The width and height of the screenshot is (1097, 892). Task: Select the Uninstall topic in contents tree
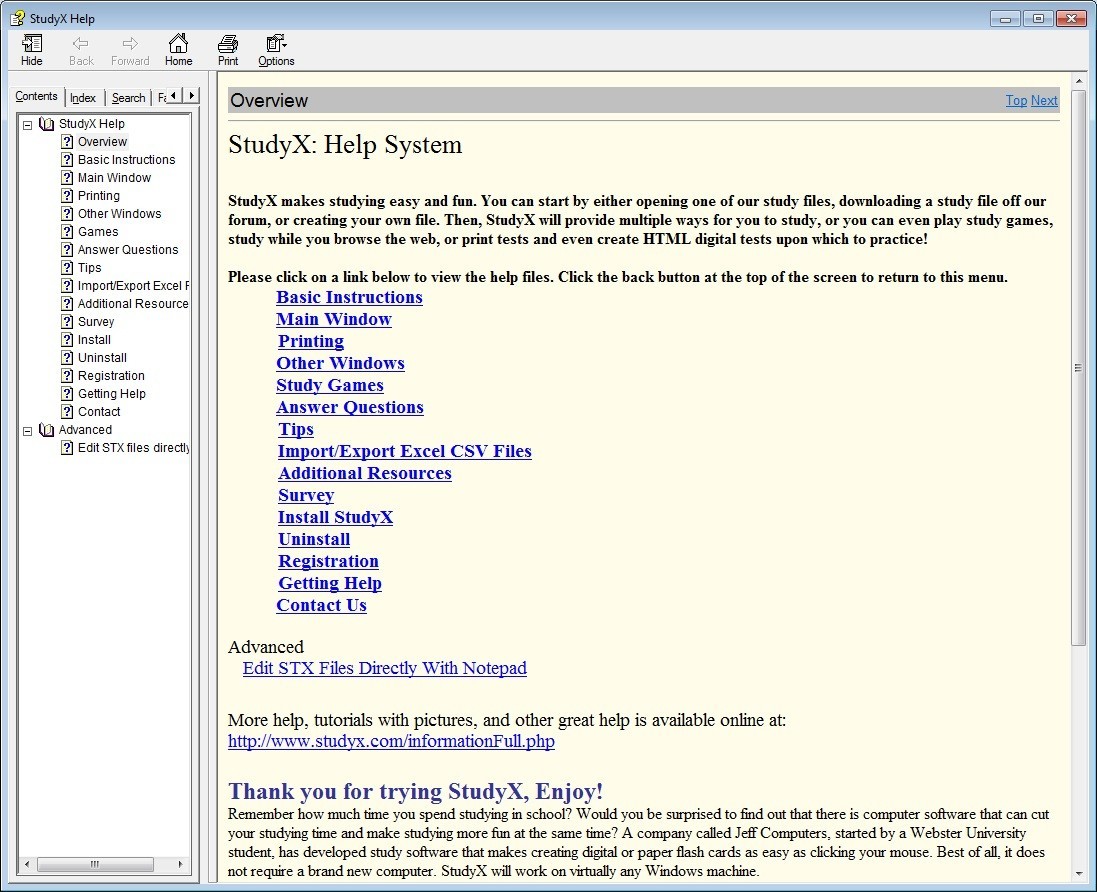click(102, 358)
